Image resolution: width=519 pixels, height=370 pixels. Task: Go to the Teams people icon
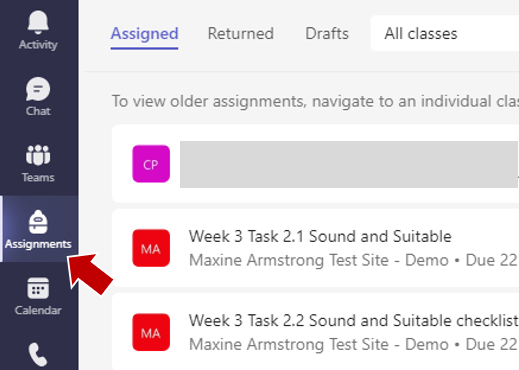(38, 155)
